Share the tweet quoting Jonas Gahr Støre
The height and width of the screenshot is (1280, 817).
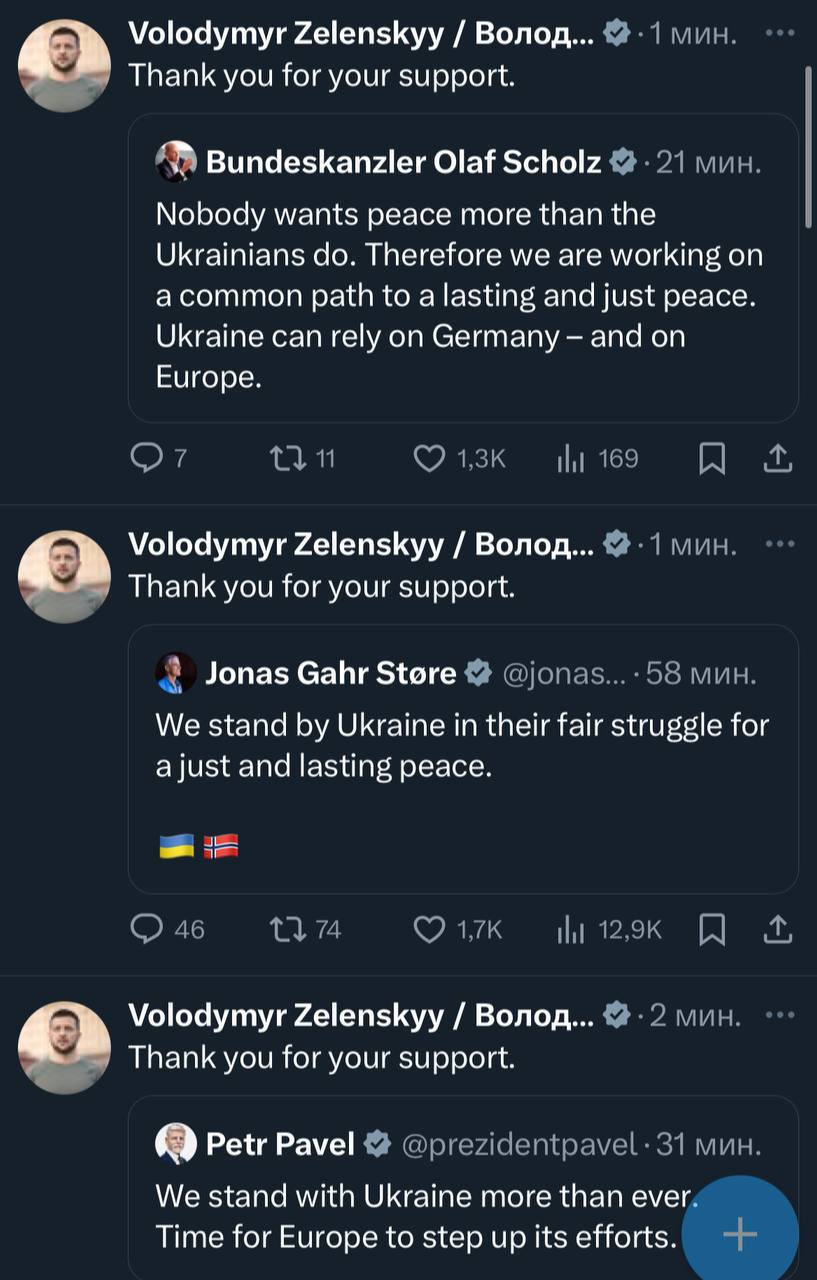778,930
